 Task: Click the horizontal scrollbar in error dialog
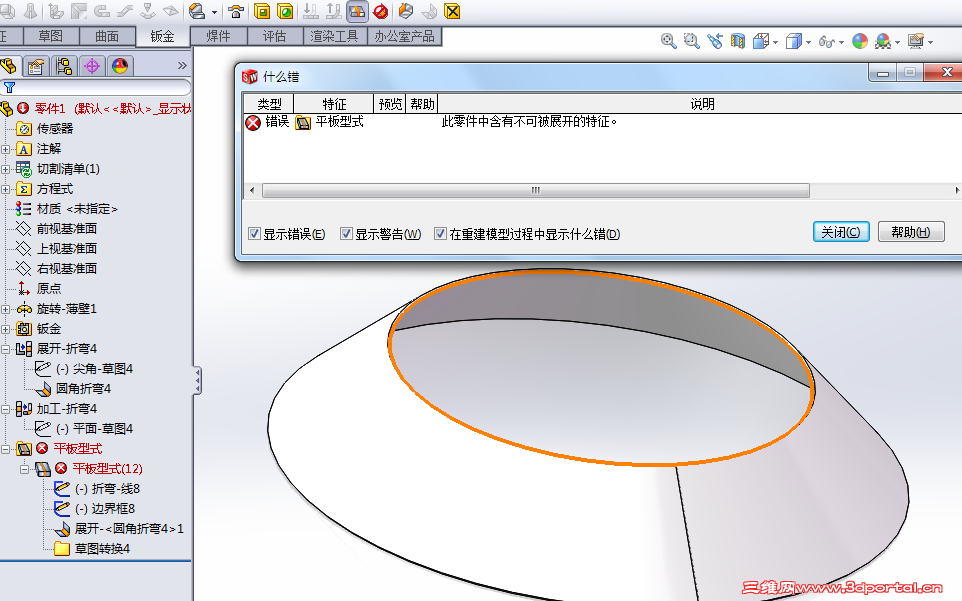tap(536, 191)
